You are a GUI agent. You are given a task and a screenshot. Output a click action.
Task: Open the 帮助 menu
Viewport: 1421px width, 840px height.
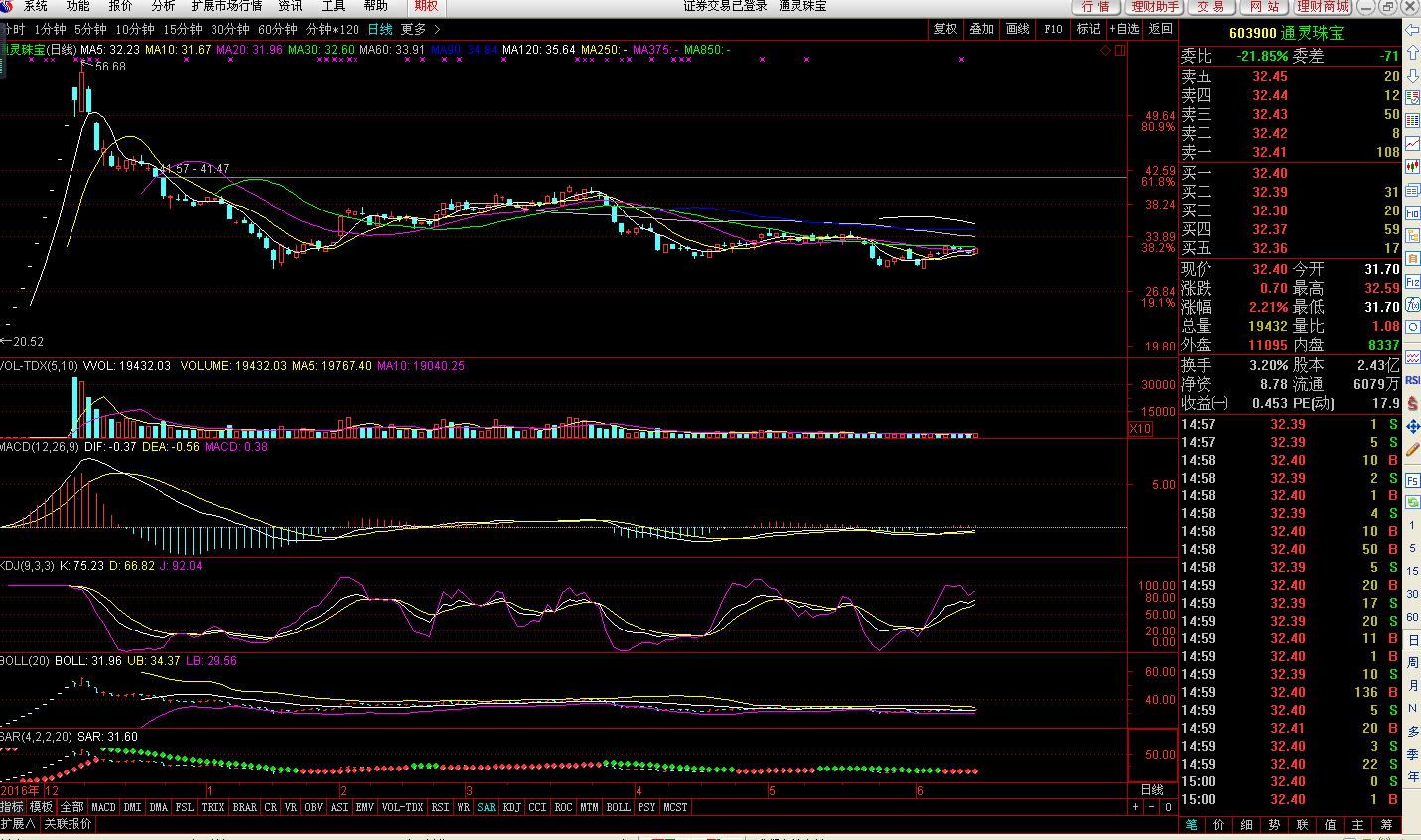(375, 6)
